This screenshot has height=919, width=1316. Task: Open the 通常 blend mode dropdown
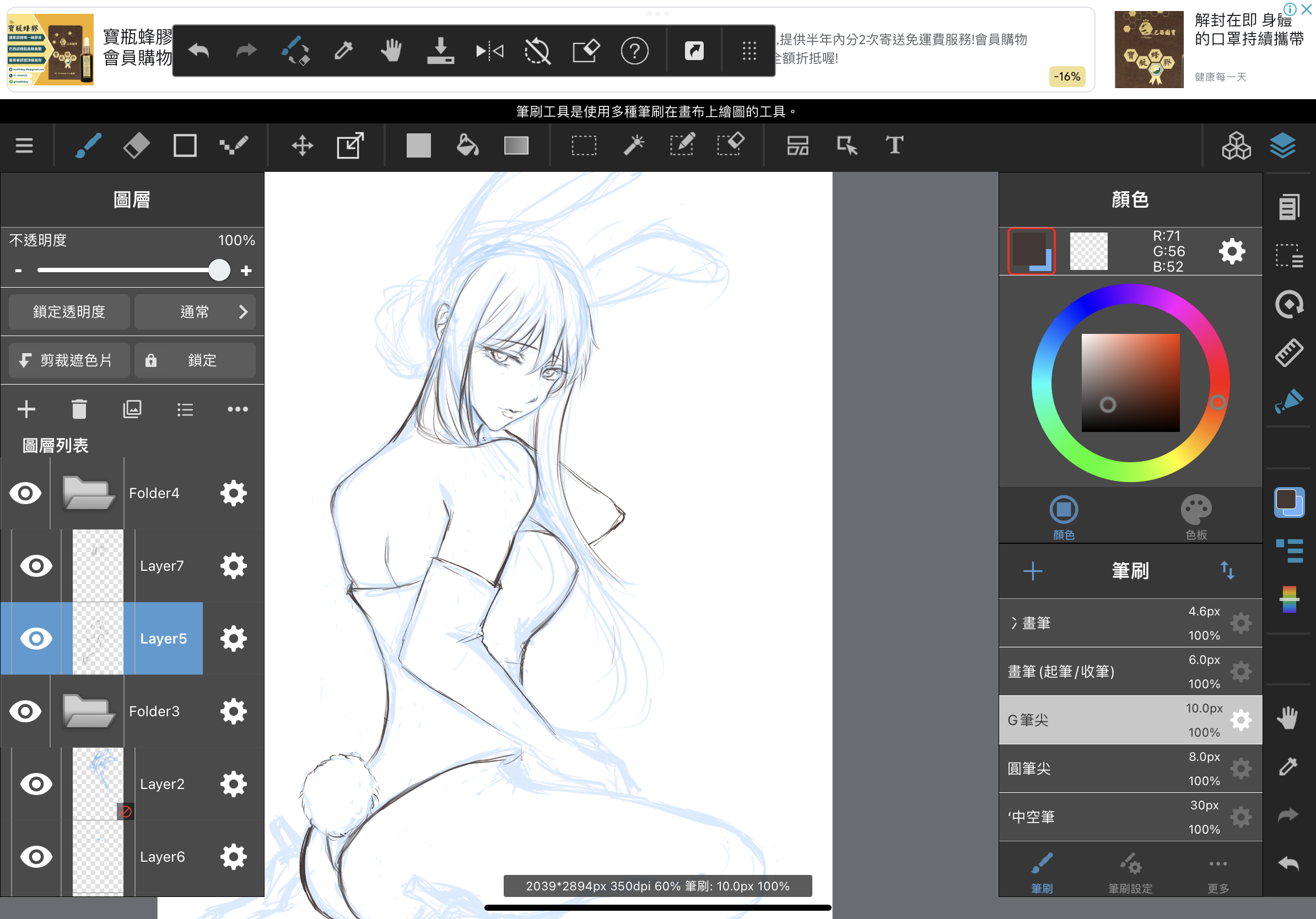point(195,312)
